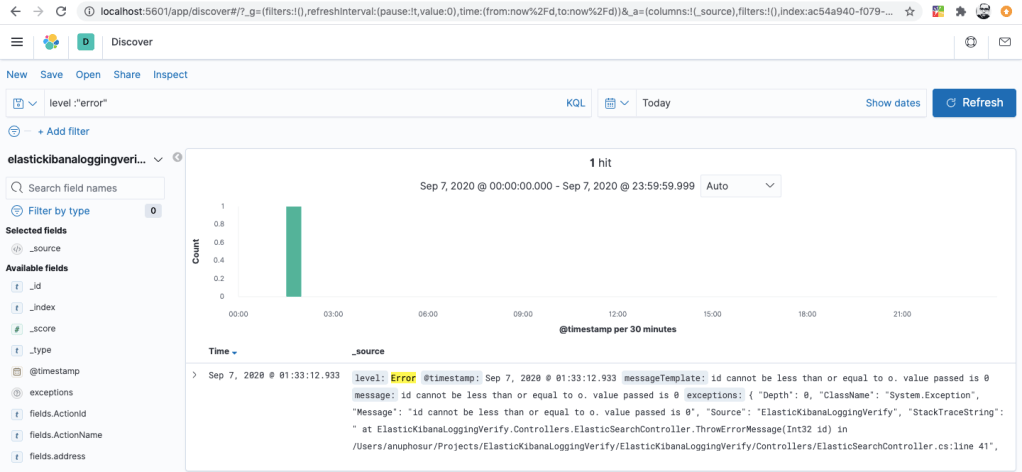Click the filter options circle icon
The image size is (1022, 472).
14,131
